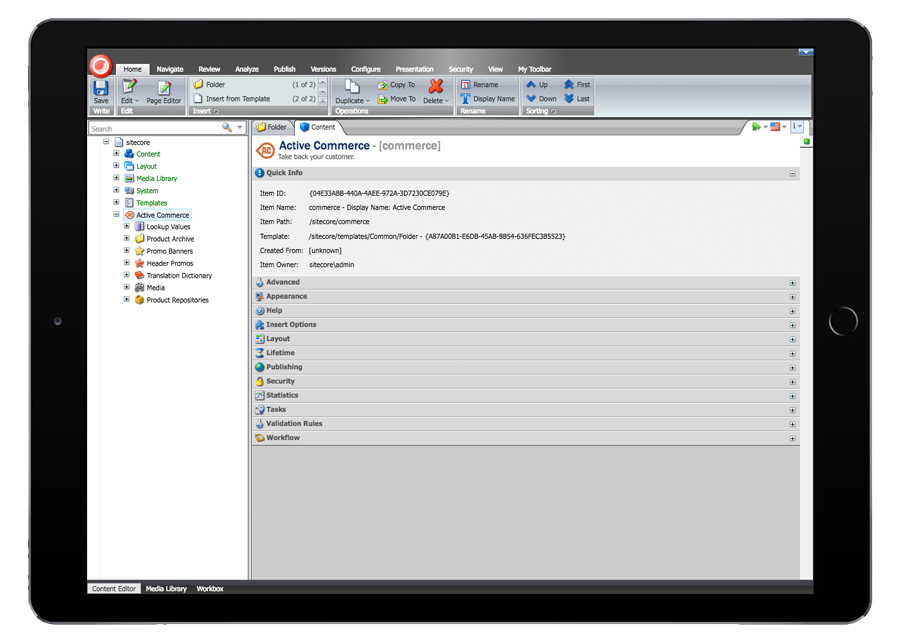
Task: Click the Sitecore logo button
Action: tap(100, 66)
